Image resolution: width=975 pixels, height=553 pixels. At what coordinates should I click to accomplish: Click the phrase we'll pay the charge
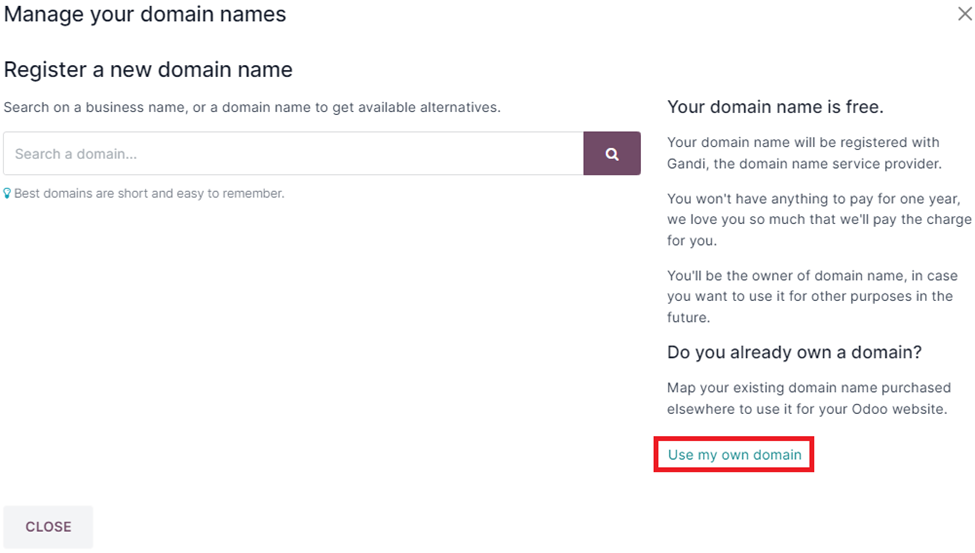(913, 220)
